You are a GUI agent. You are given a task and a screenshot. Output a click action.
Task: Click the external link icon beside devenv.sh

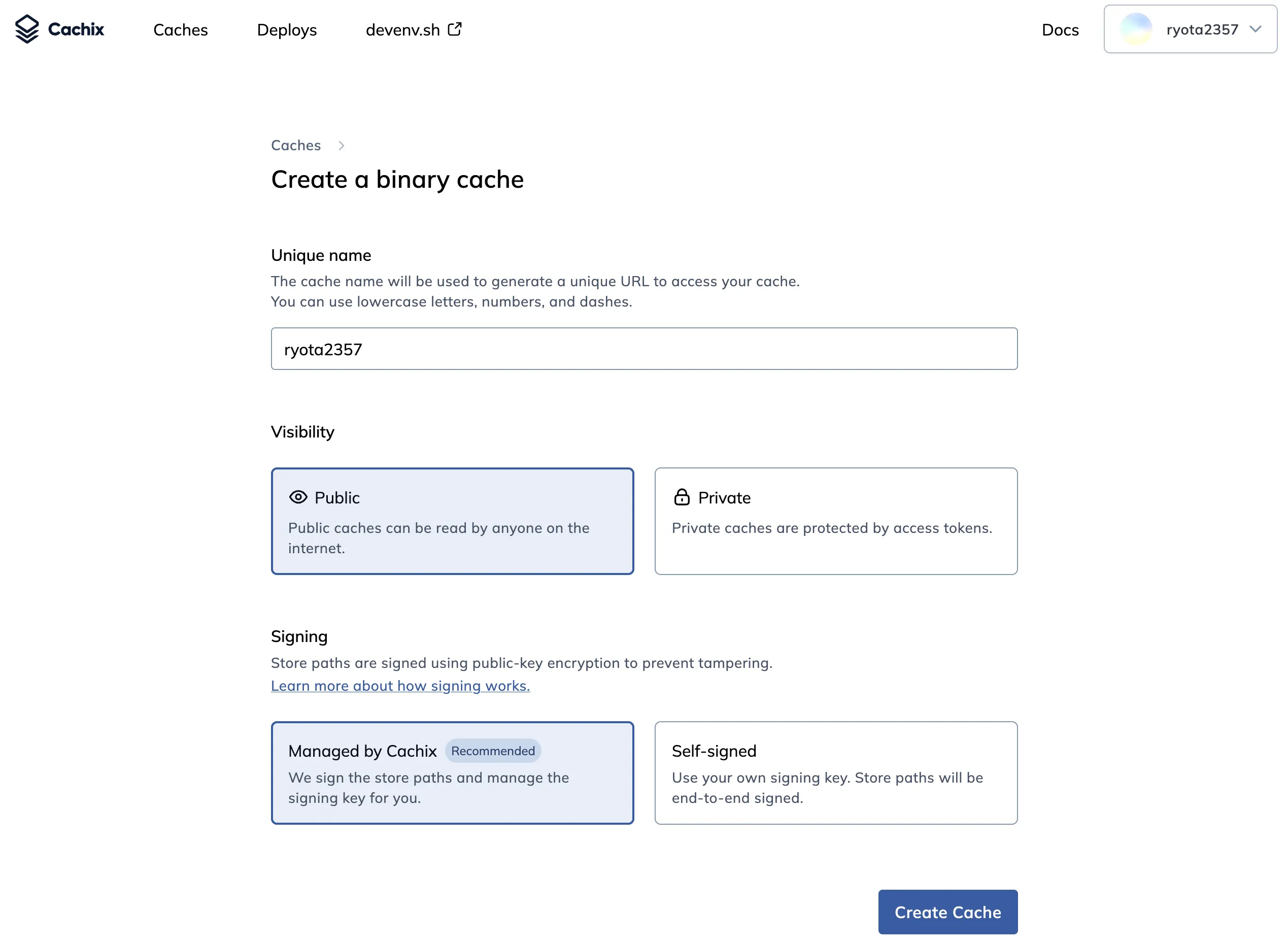(x=454, y=28)
